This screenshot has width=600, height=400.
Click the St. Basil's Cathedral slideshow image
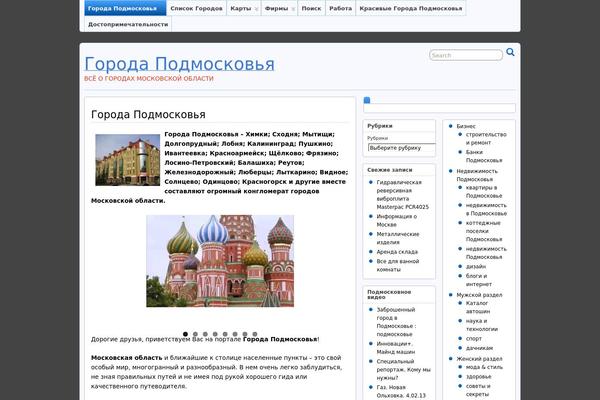[220, 261]
